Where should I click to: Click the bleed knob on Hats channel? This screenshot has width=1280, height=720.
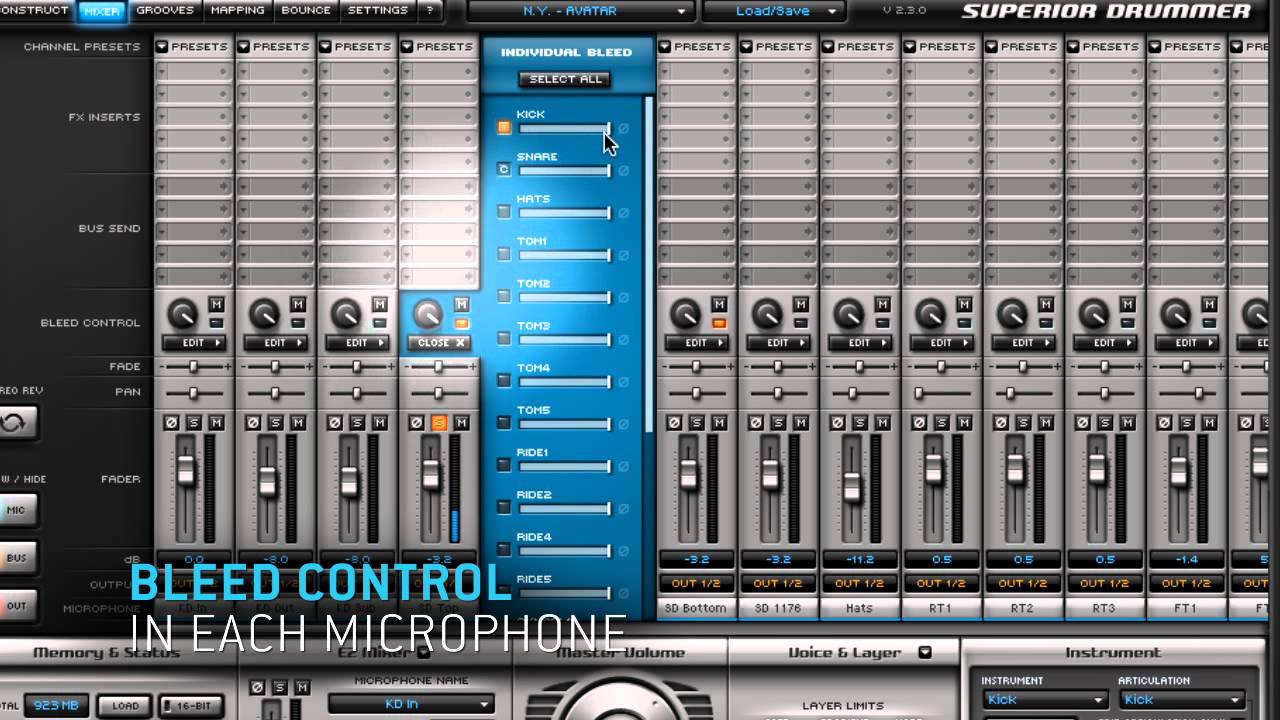click(x=849, y=314)
